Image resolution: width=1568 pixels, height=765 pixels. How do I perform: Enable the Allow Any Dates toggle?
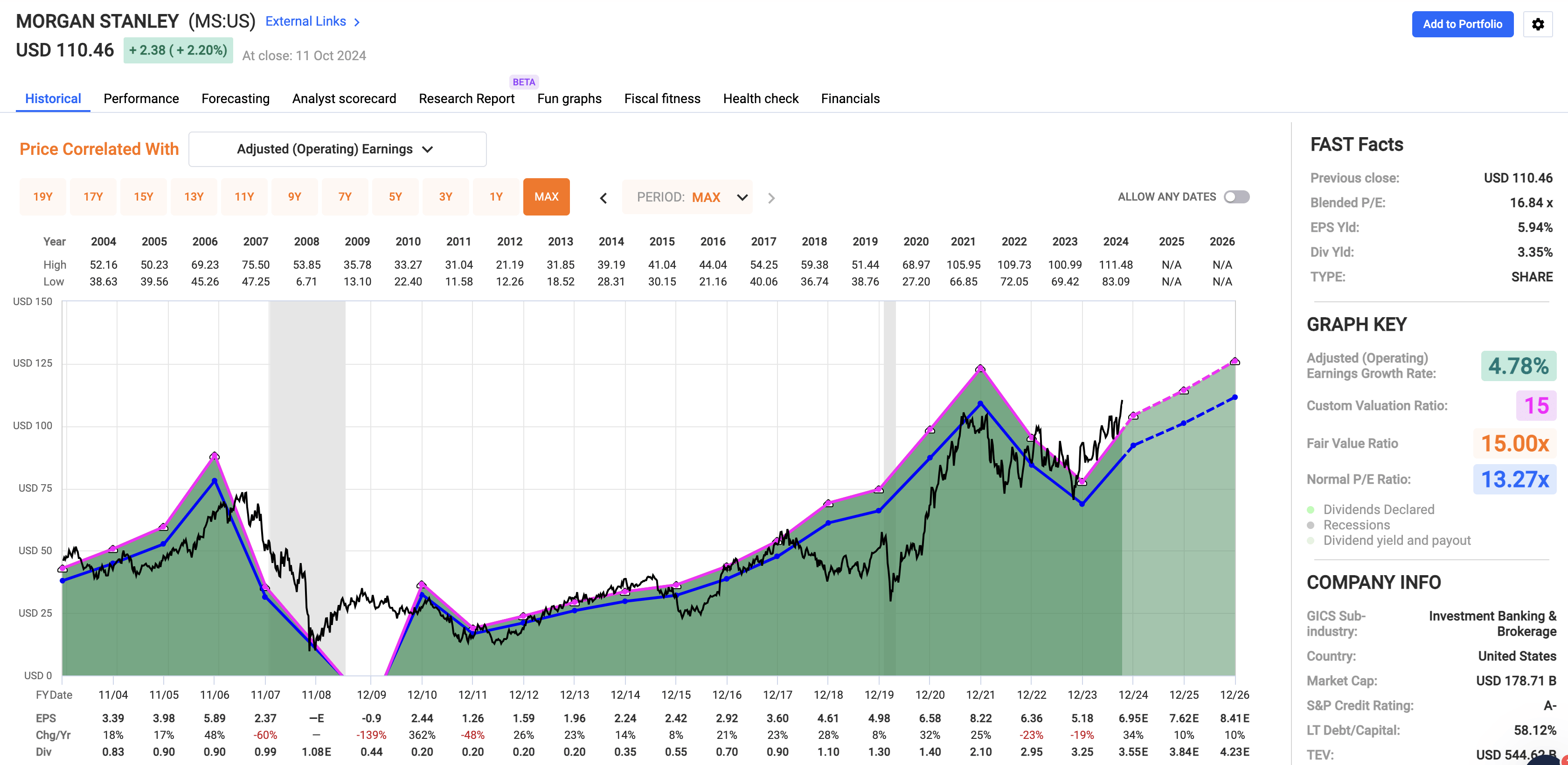1236,196
